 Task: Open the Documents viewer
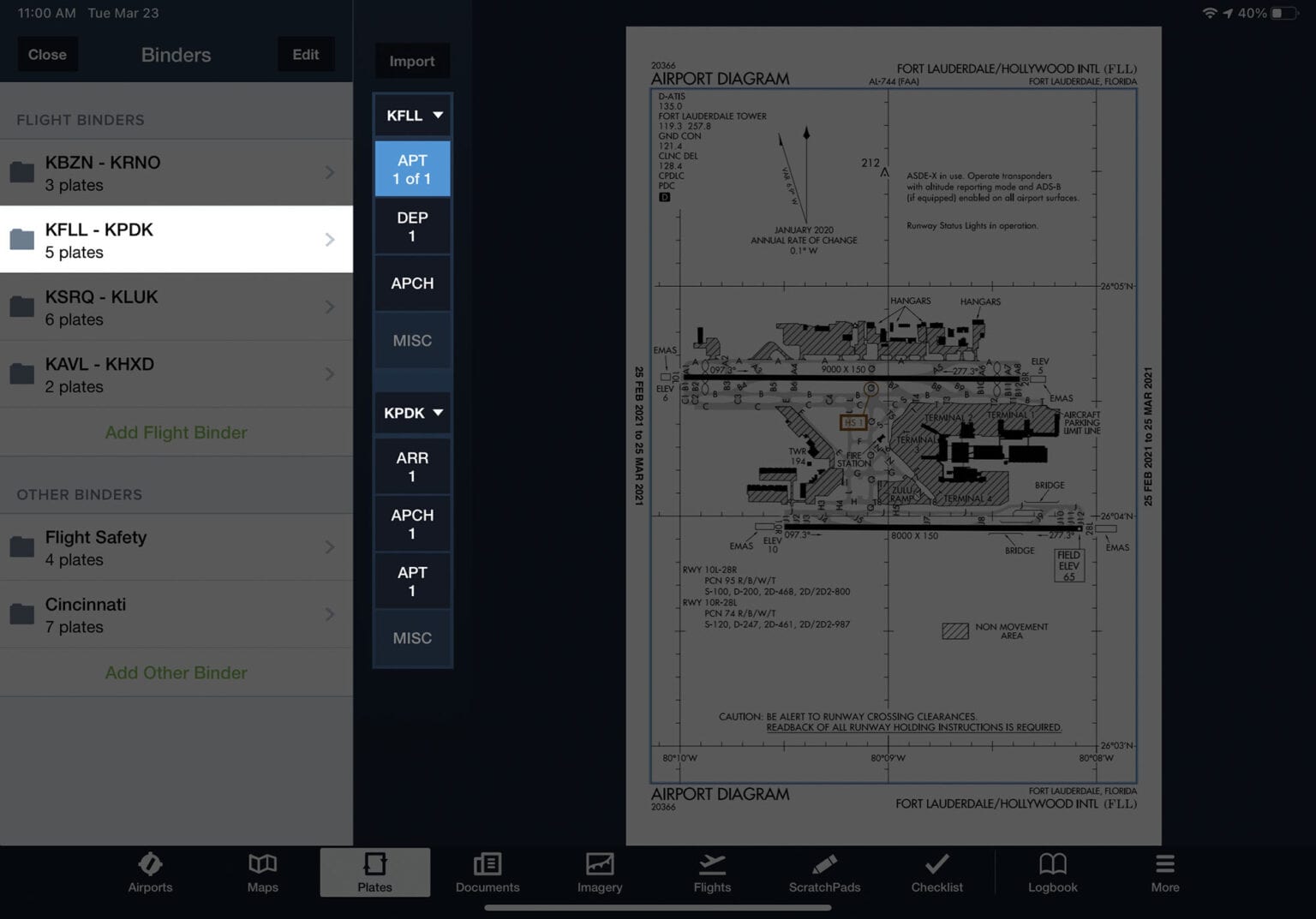(487, 872)
